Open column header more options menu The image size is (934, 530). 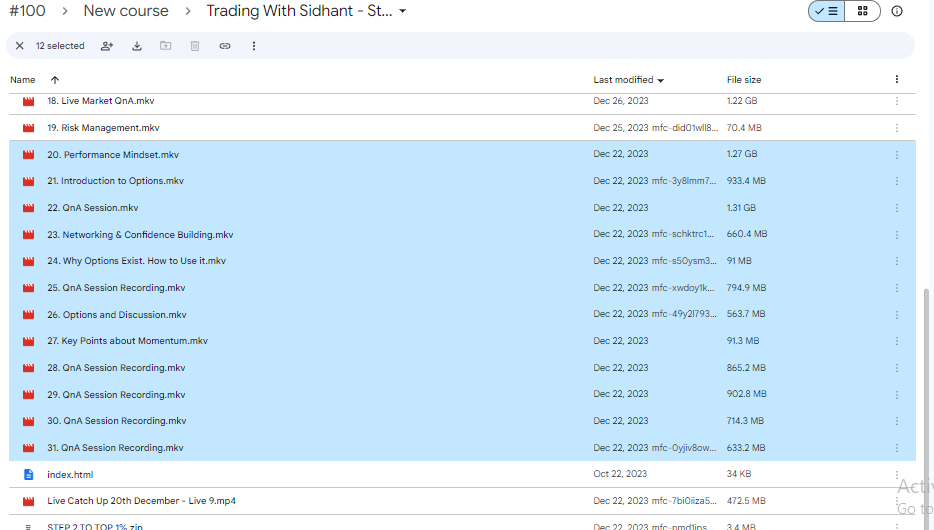point(896,80)
